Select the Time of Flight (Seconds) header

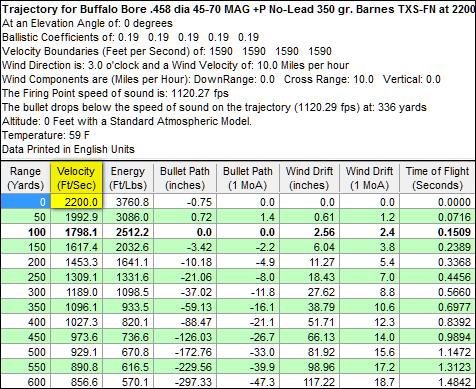click(x=437, y=178)
